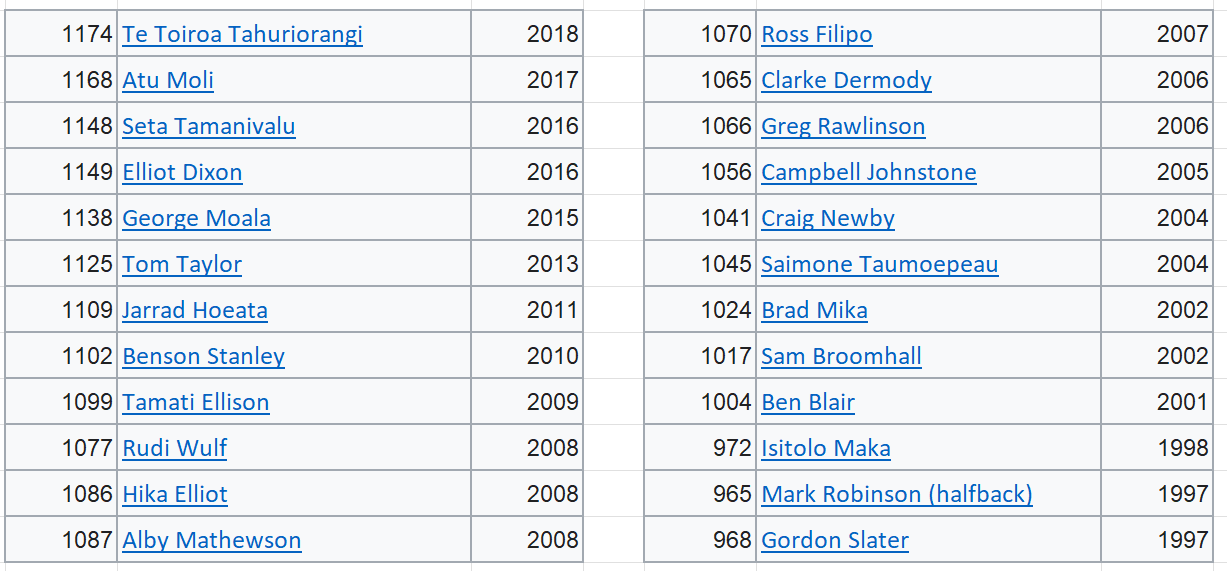Follow the Campbell Johnstone link

869,172
